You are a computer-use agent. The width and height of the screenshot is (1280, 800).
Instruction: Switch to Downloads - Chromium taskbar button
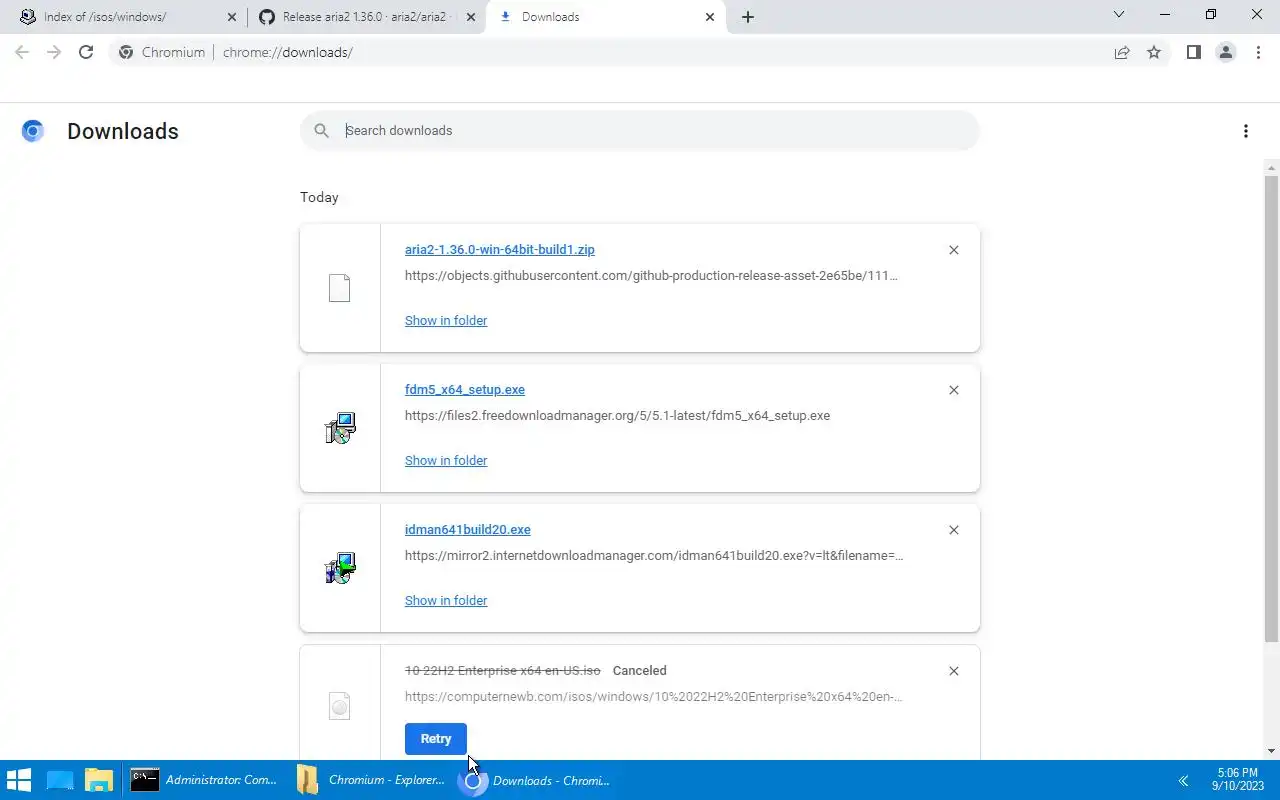point(534,780)
